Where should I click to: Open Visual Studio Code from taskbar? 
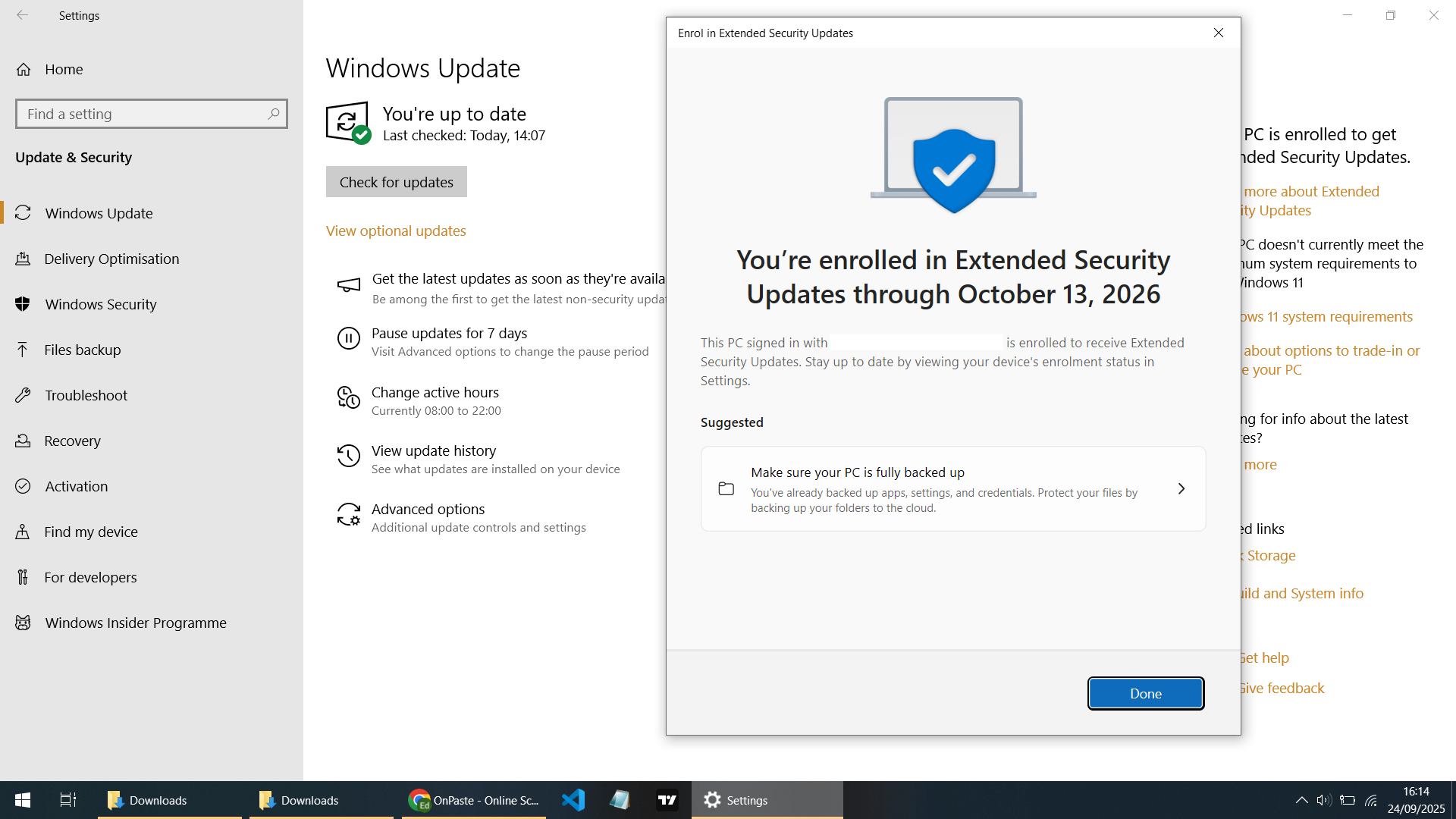[573, 800]
